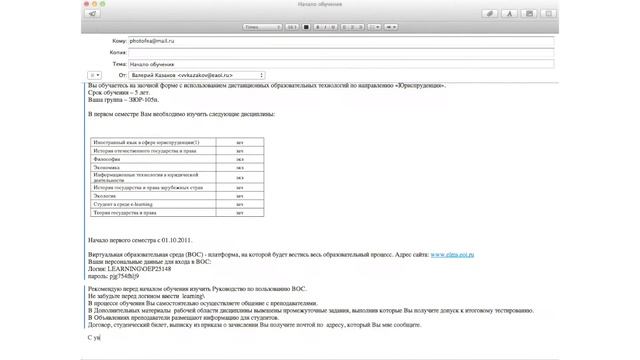Place cursor after 'С ув' signature text
Image resolution: width=640 pixels, height=360 pixels.
pyautogui.click(x=100, y=338)
